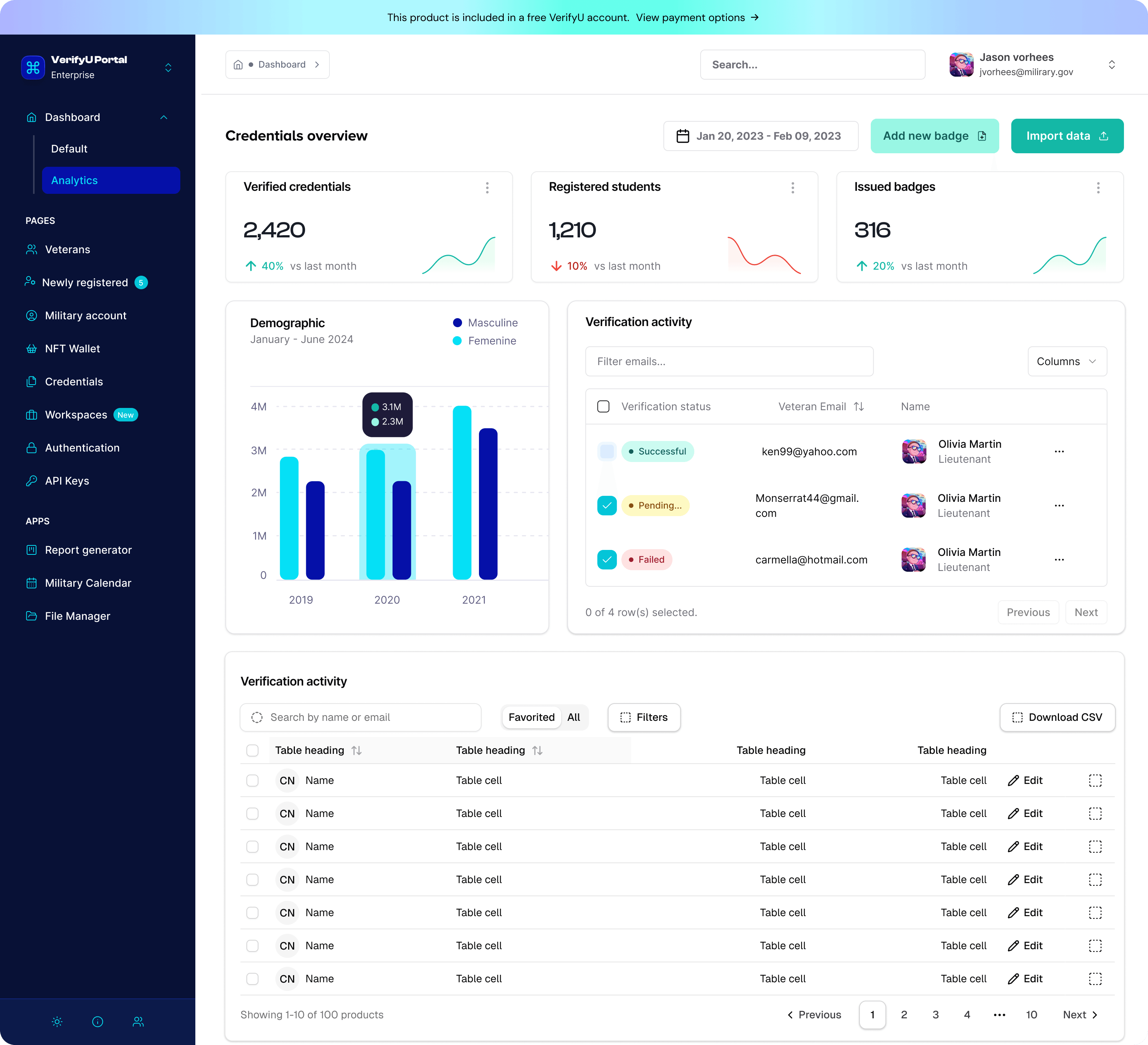Open the Authentication section
The image size is (1148, 1045).
point(82,448)
